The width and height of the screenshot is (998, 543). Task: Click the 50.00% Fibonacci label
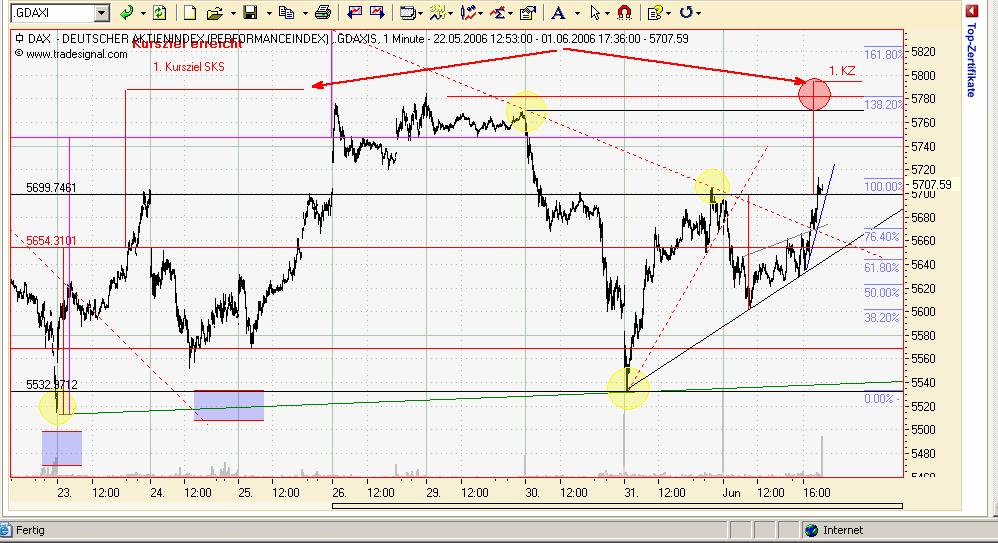[882, 292]
